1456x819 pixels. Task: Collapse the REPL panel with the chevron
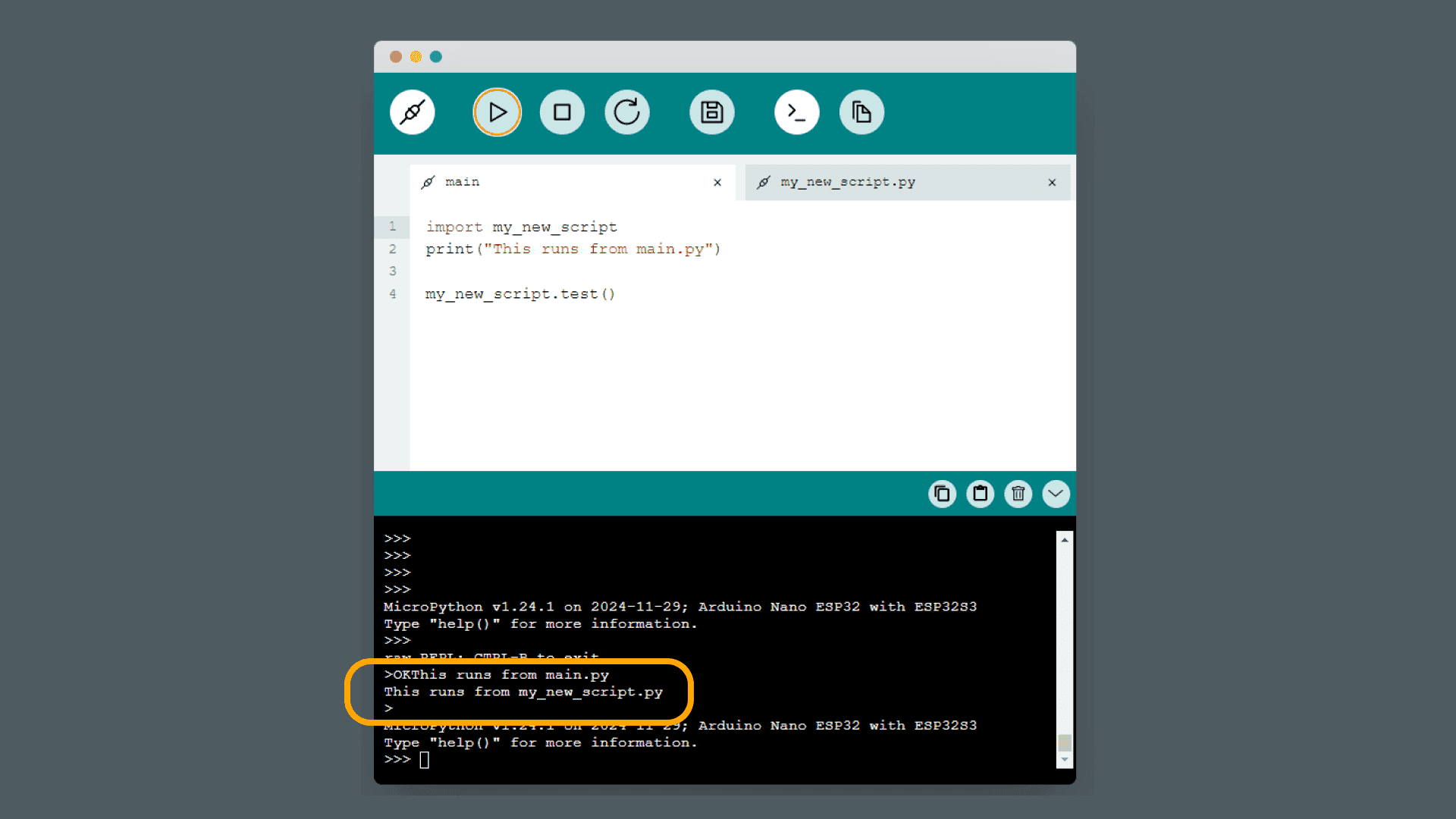pyautogui.click(x=1056, y=494)
